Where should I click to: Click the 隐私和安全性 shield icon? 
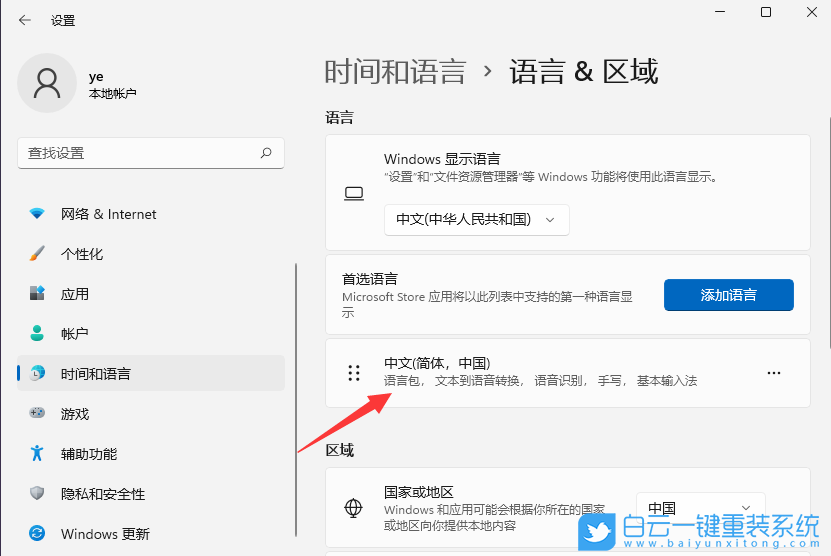tap(37, 493)
